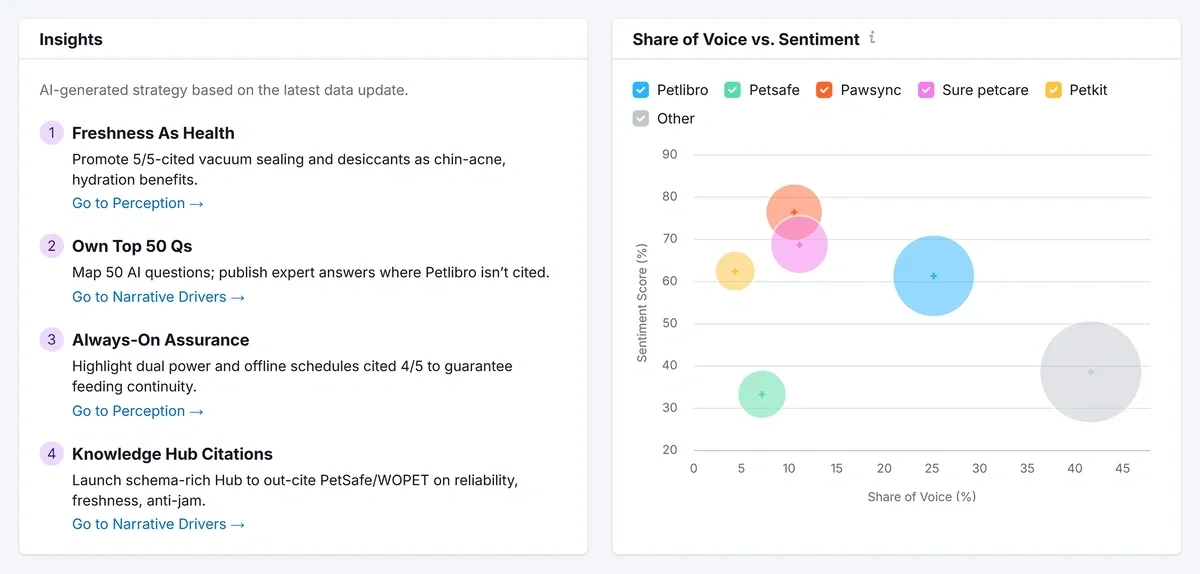
Task: Click the large gray Other bubble
Action: point(1091,372)
